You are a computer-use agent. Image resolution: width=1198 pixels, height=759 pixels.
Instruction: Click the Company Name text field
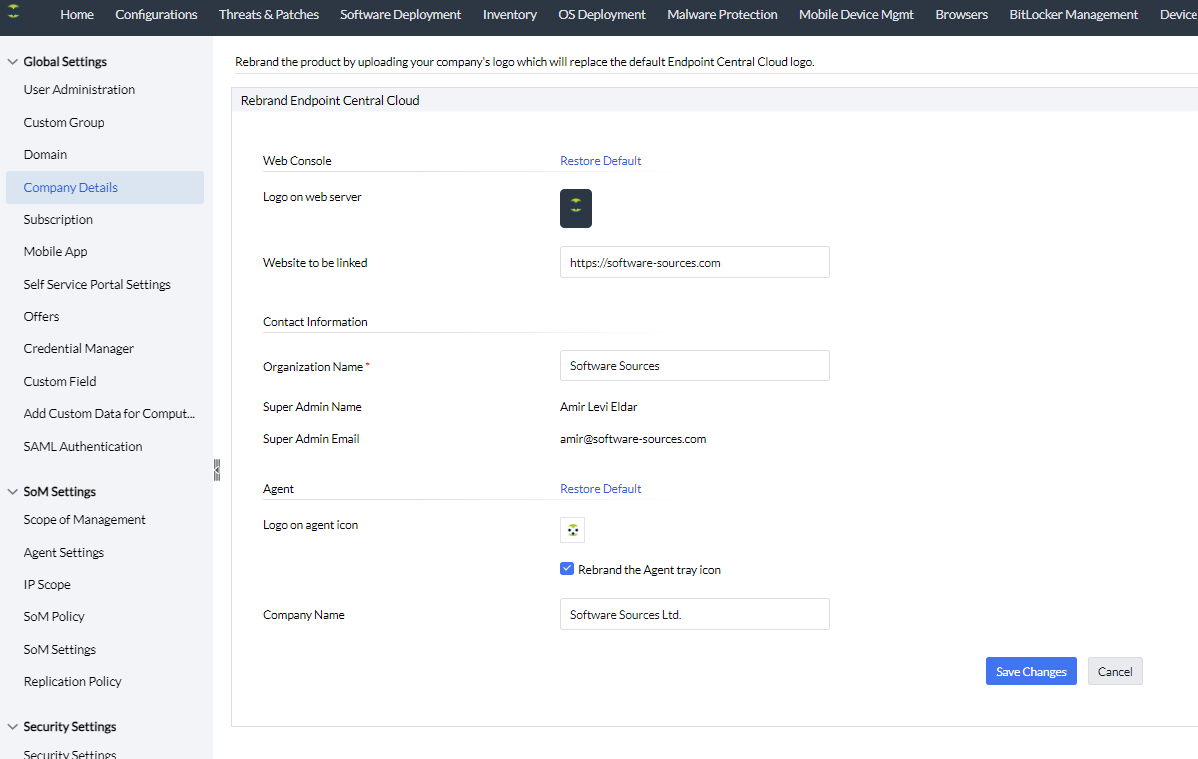pos(694,614)
